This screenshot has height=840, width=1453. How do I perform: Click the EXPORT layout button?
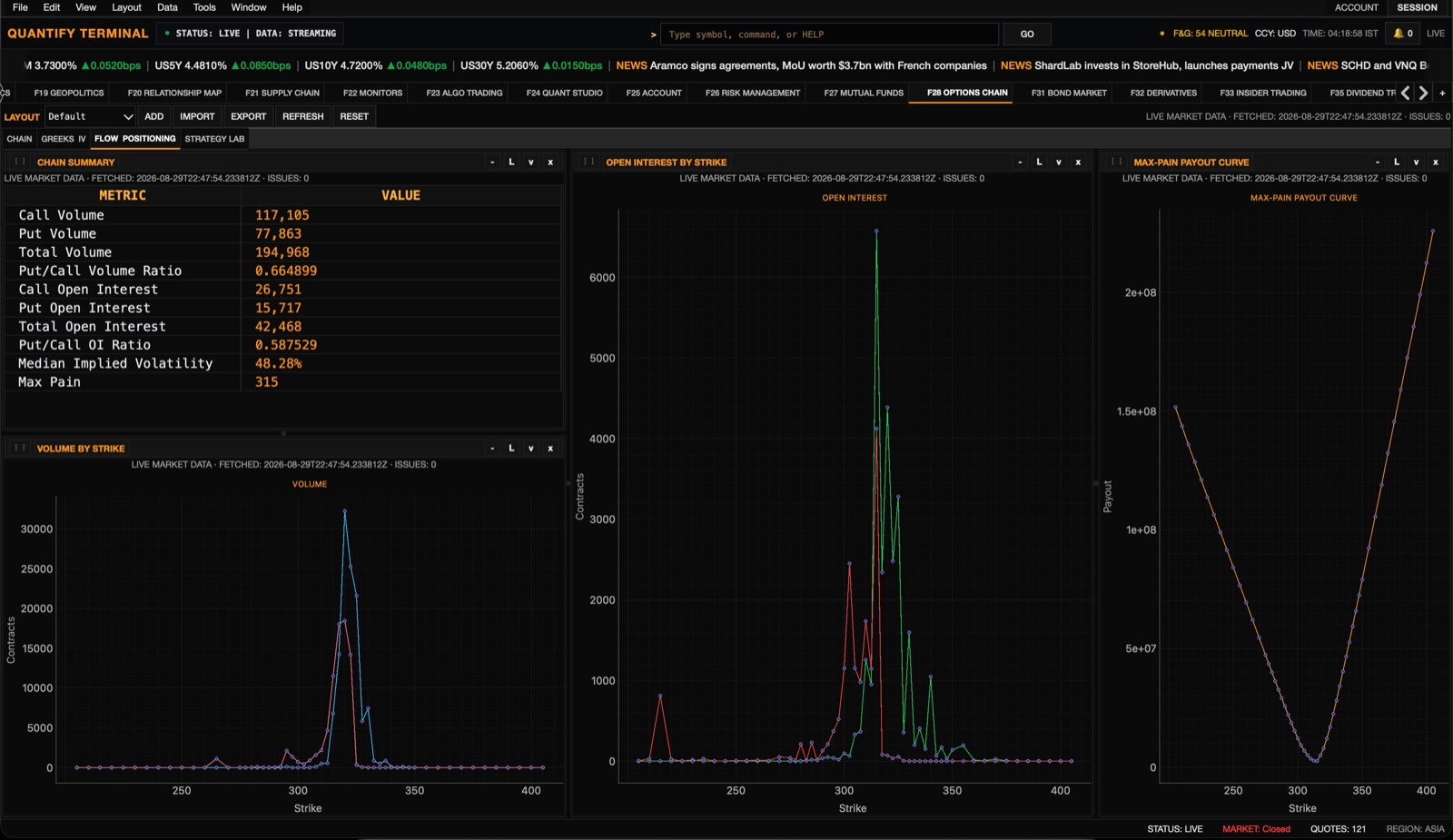click(x=248, y=116)
